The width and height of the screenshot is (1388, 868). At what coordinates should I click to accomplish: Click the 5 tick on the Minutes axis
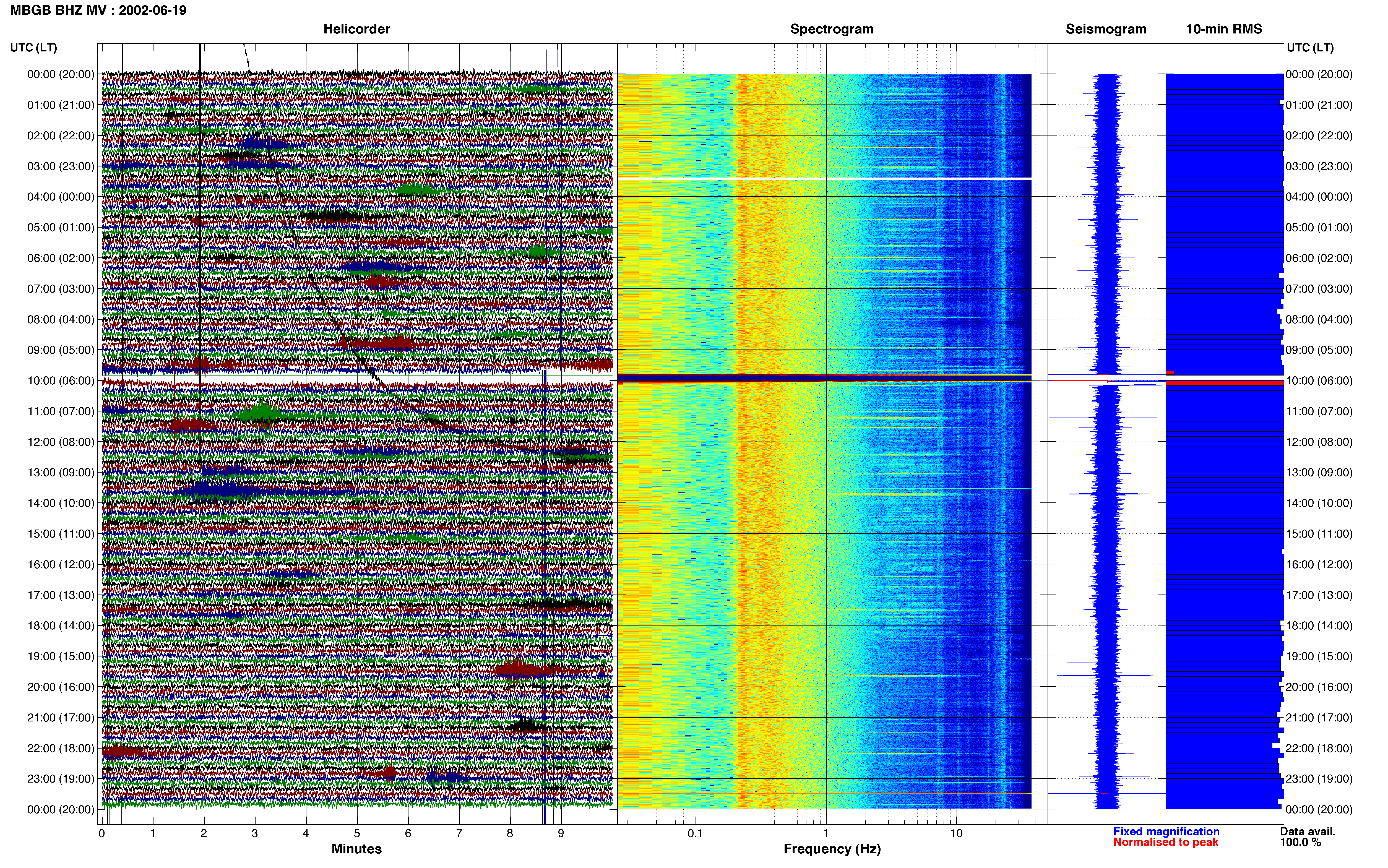click(x=357, y=833)
